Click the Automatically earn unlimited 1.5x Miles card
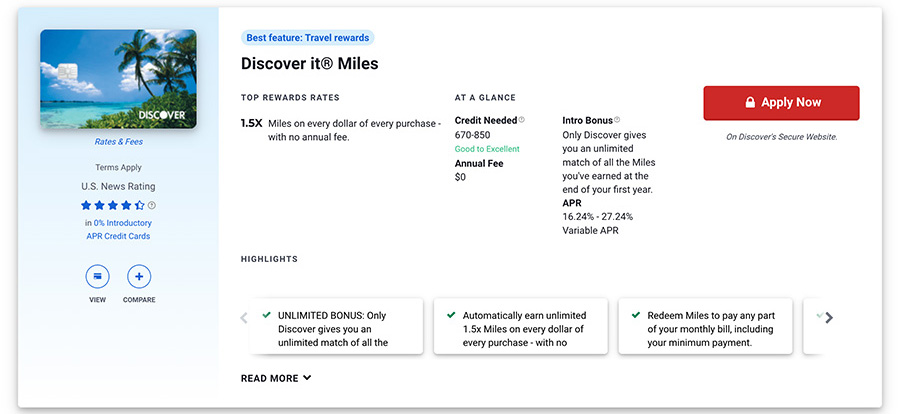 coord(521,326)
